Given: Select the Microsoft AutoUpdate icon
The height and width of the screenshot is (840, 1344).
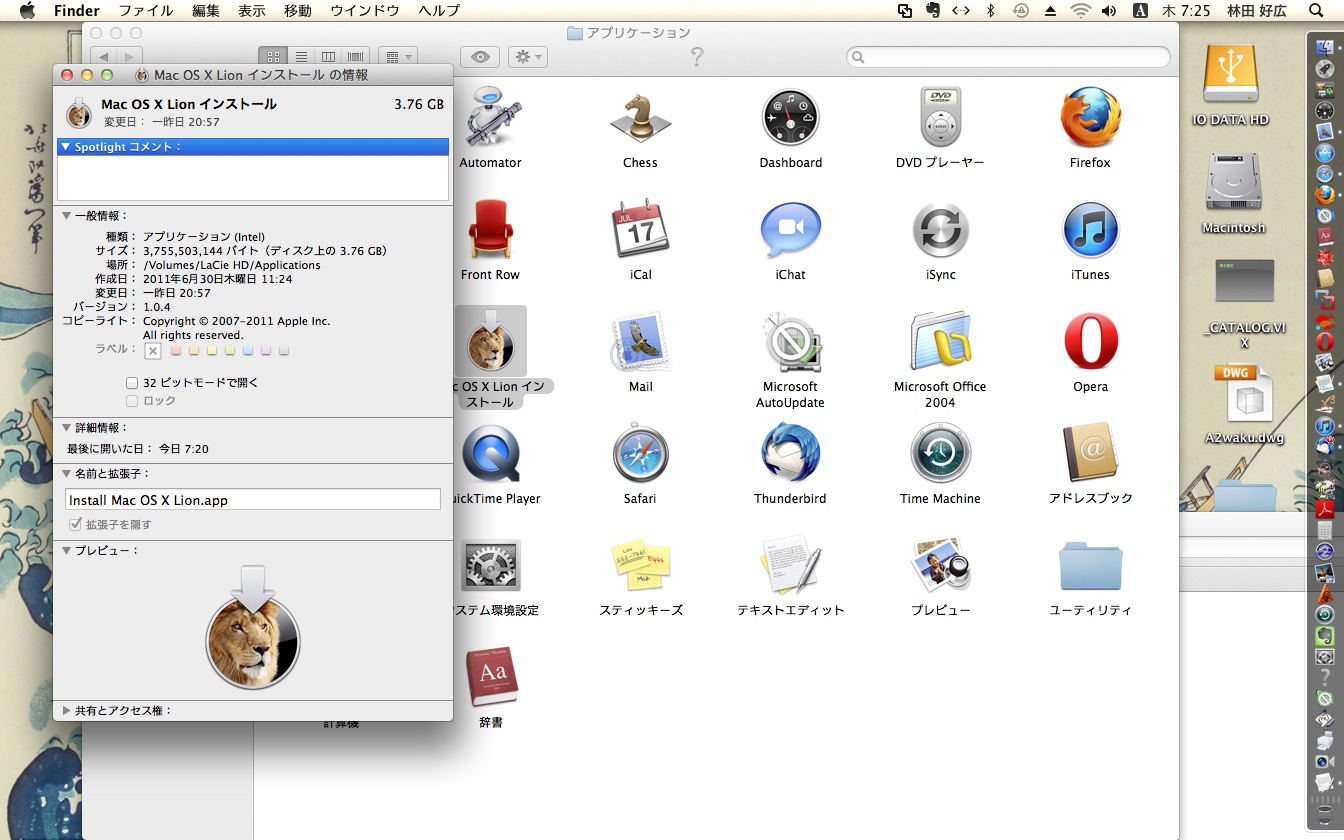Looking at the screenshot, I should [790, 342].
